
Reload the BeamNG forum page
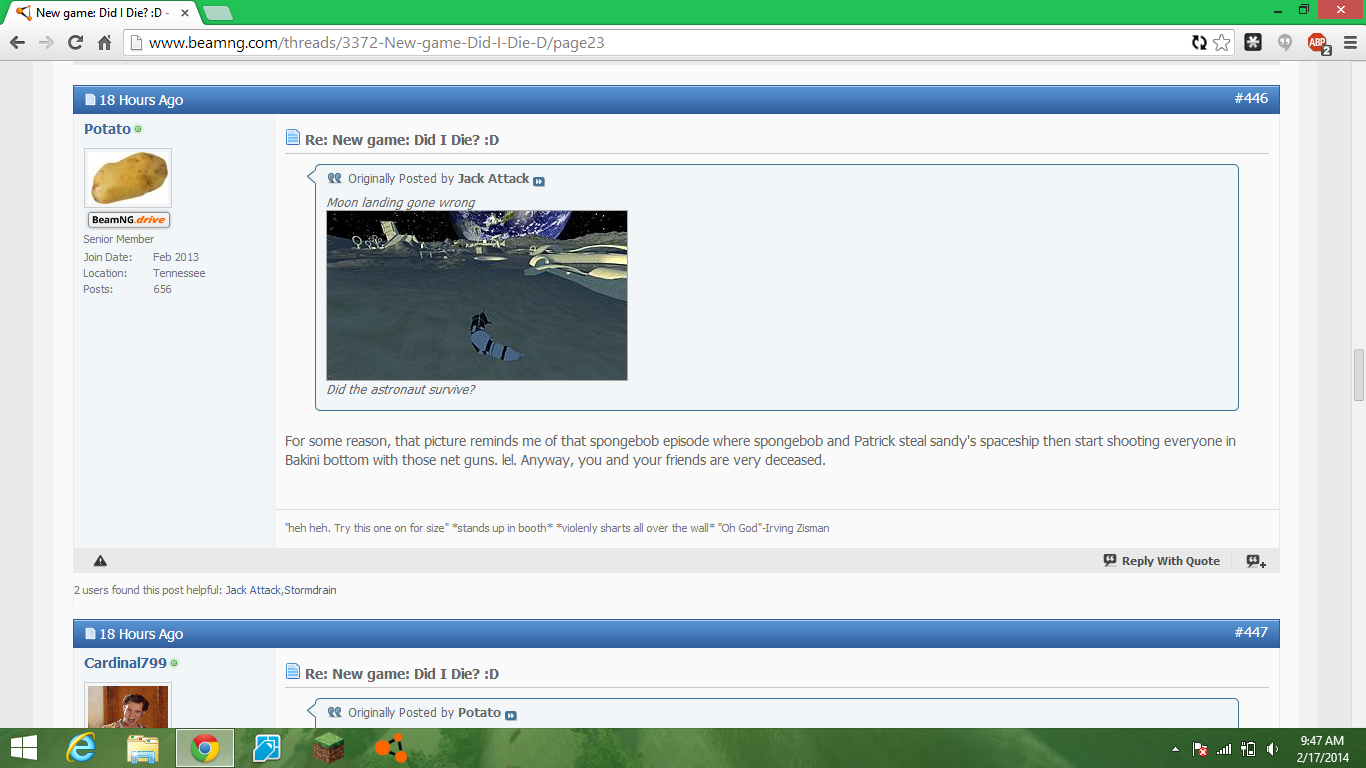click(75, 43)
